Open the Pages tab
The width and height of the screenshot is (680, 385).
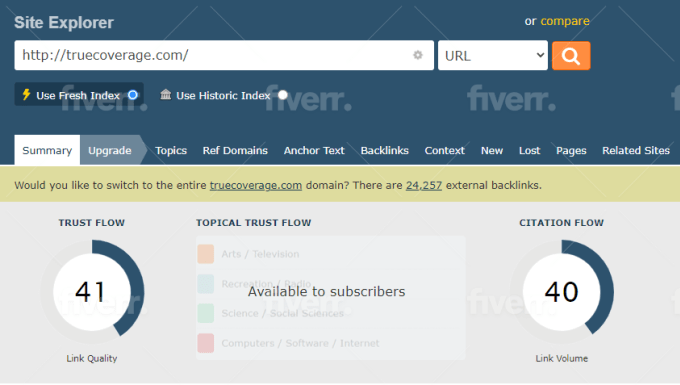tap(571, 150)
